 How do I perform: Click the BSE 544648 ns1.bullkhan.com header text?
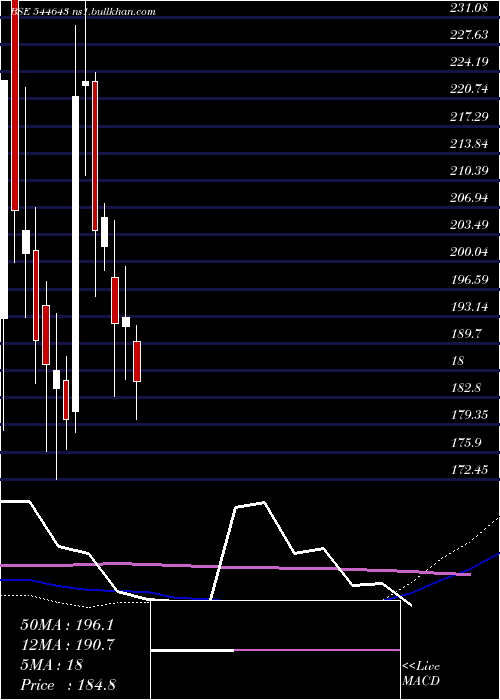(83, 11)
